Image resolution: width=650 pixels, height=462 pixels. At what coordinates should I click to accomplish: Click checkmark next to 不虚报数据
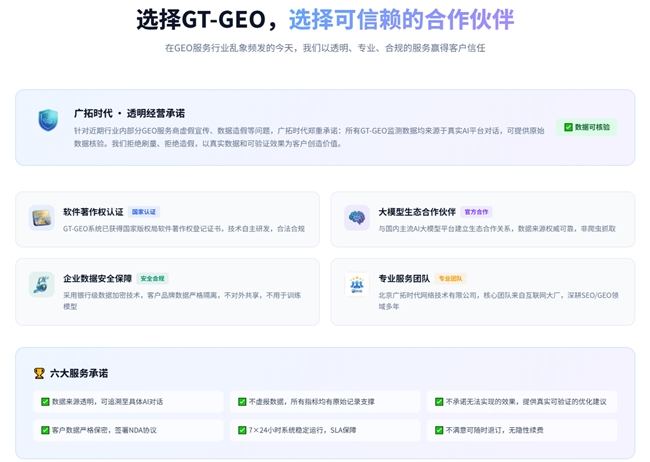click(242, 402)
